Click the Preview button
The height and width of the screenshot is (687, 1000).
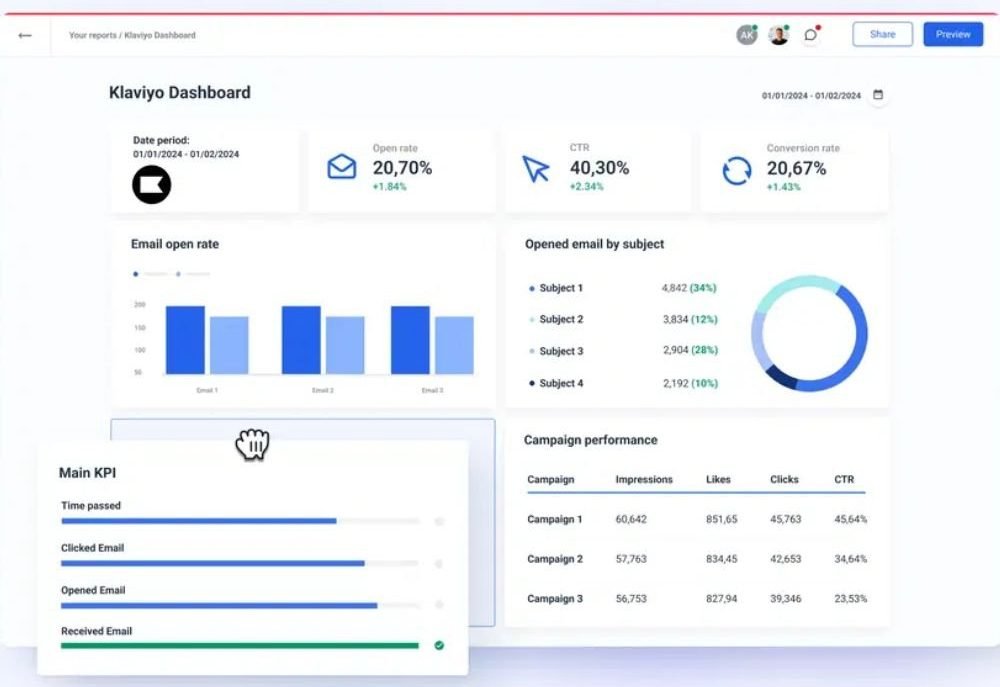point(953,34)
